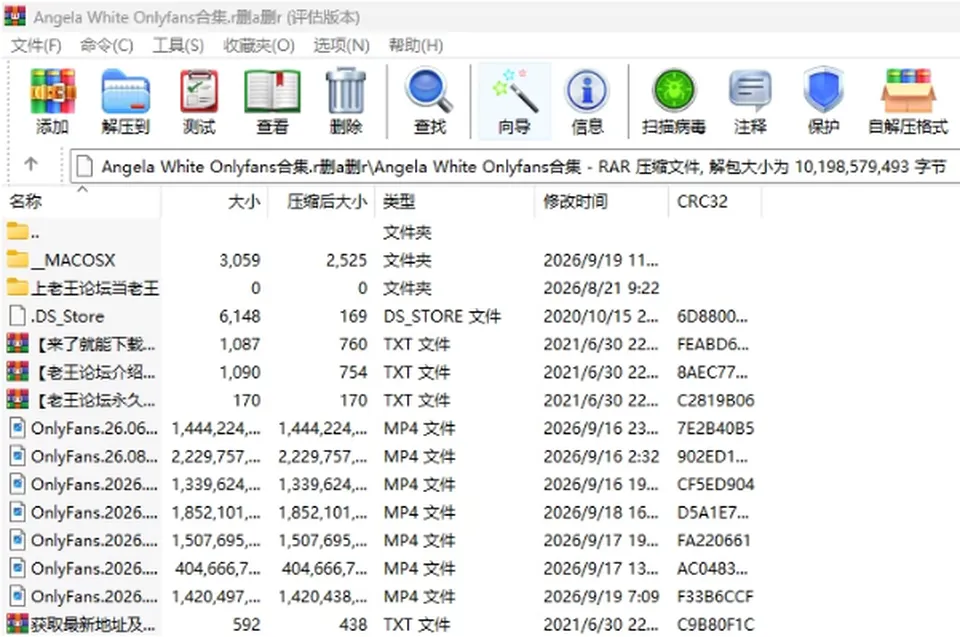Select the OnlyFans.26.08 MP4 file icon
Screen dimensions: 960x637
18,456
